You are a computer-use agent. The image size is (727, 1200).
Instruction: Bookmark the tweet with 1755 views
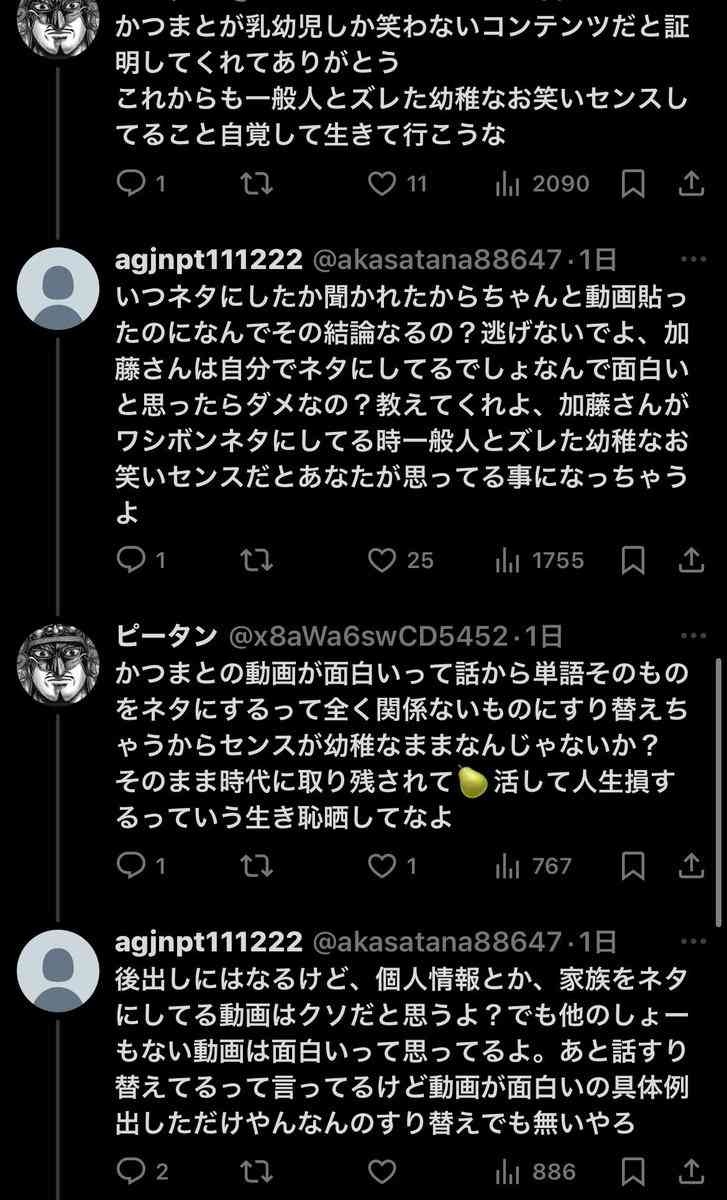632,561
